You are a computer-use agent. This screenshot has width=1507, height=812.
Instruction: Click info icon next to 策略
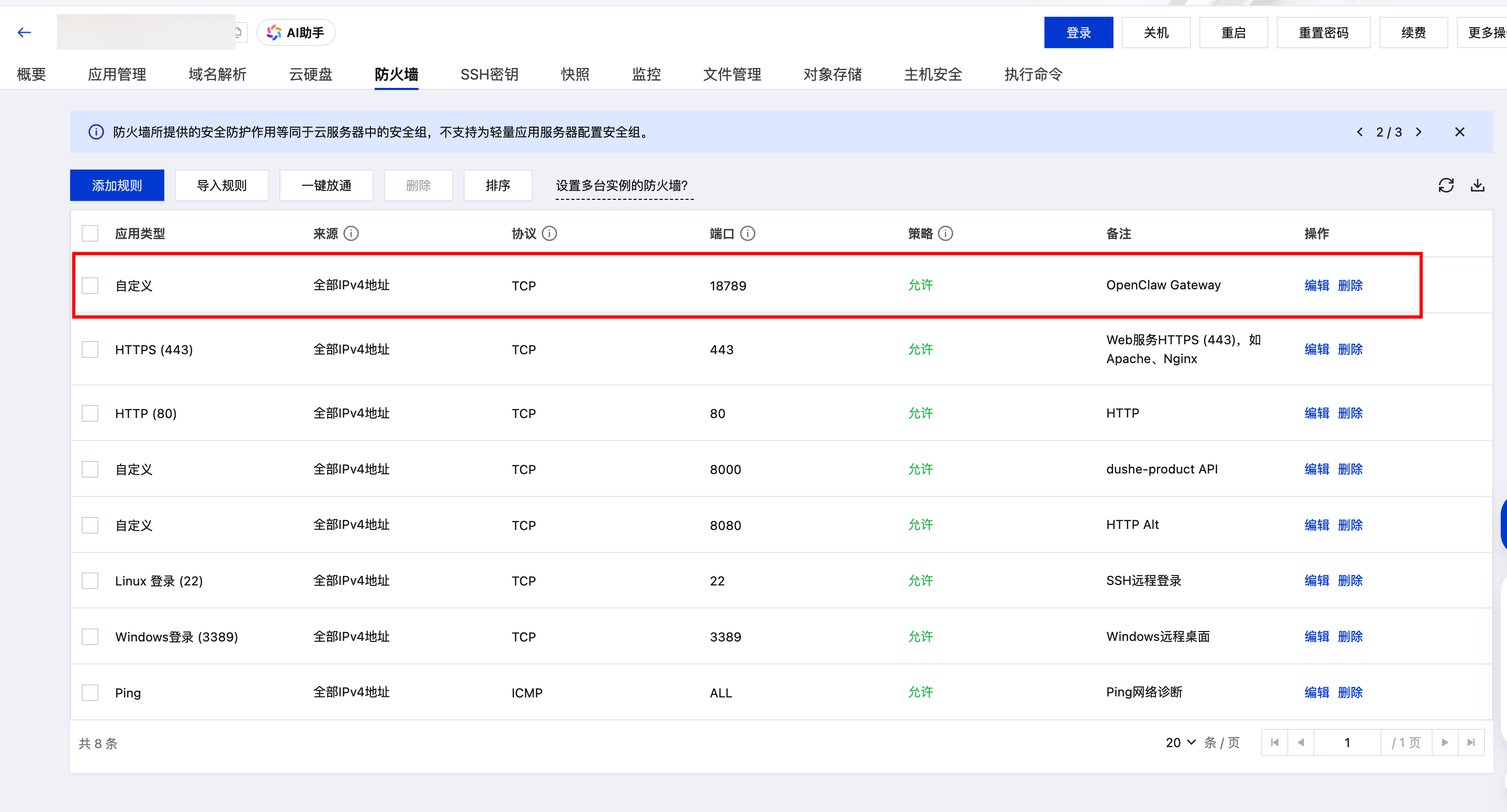(946, 234)
